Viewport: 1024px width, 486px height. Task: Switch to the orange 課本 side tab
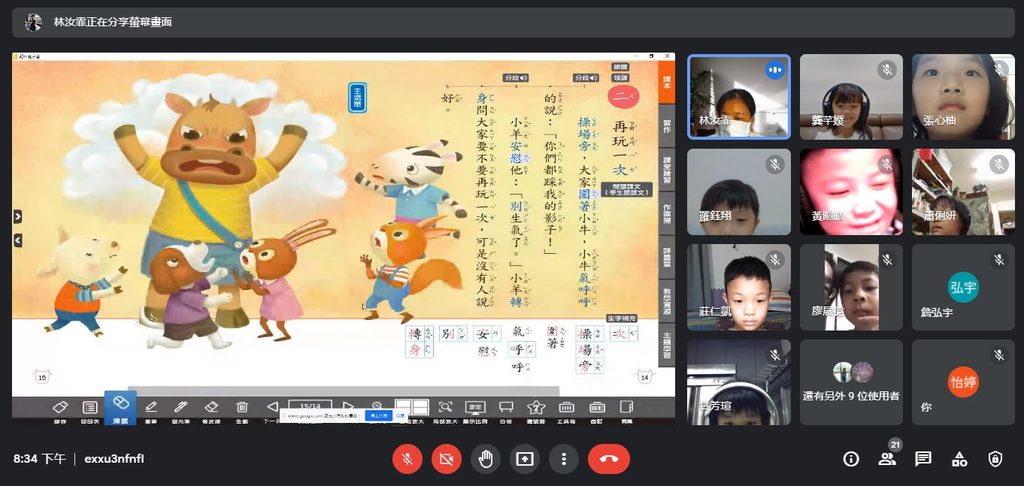(666, 82)
